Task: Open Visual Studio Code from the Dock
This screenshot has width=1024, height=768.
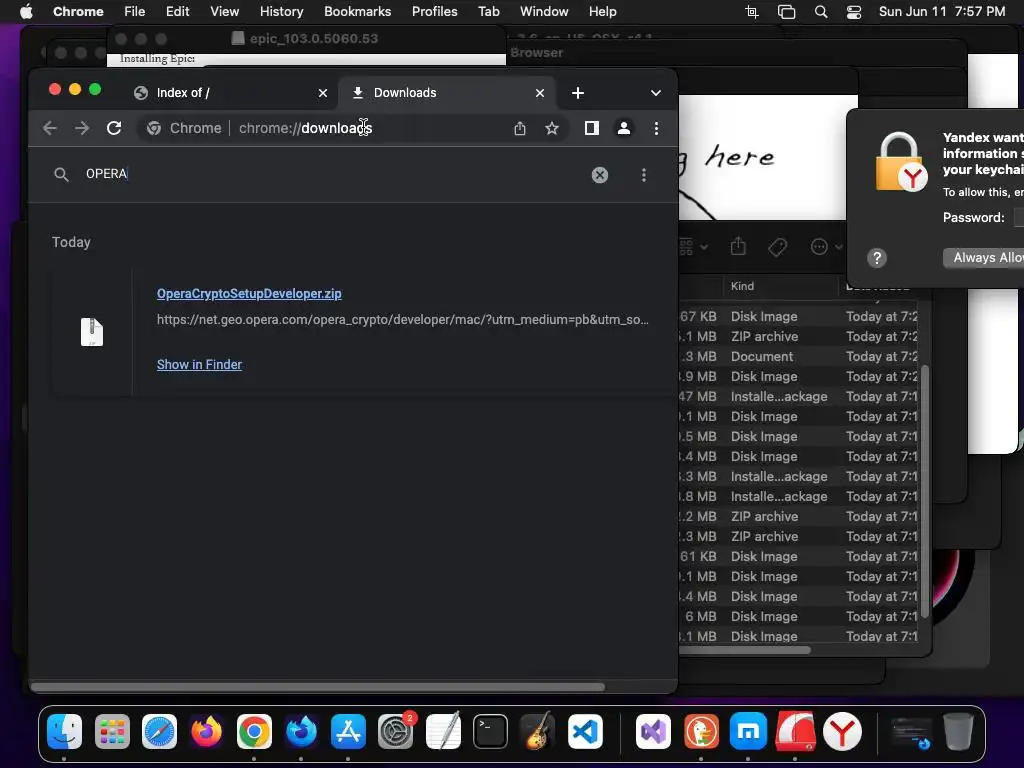Action: point(584,731)
